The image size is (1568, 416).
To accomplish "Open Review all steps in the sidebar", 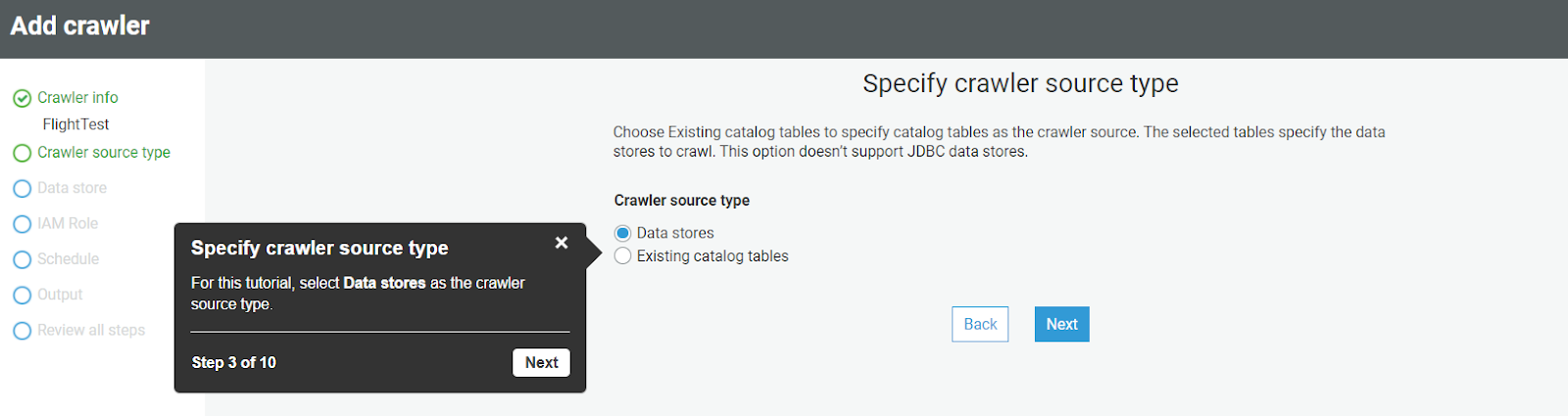I will point(91,331).
